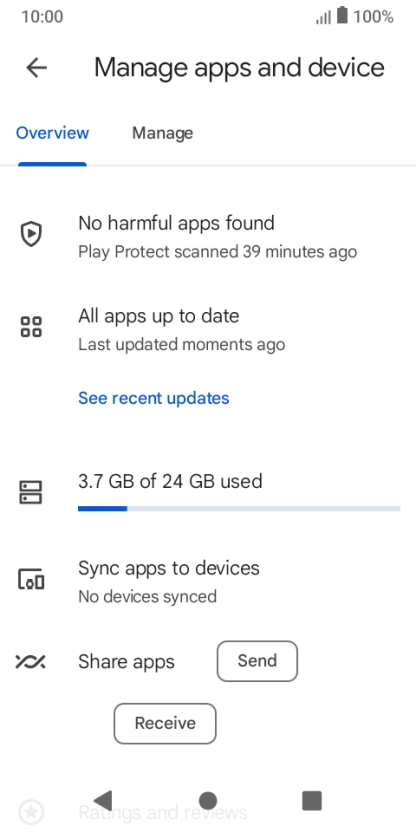
Task: Open 3.7 GB of 24 GB used
Action: pyautogui.click(x=170, y=481)
